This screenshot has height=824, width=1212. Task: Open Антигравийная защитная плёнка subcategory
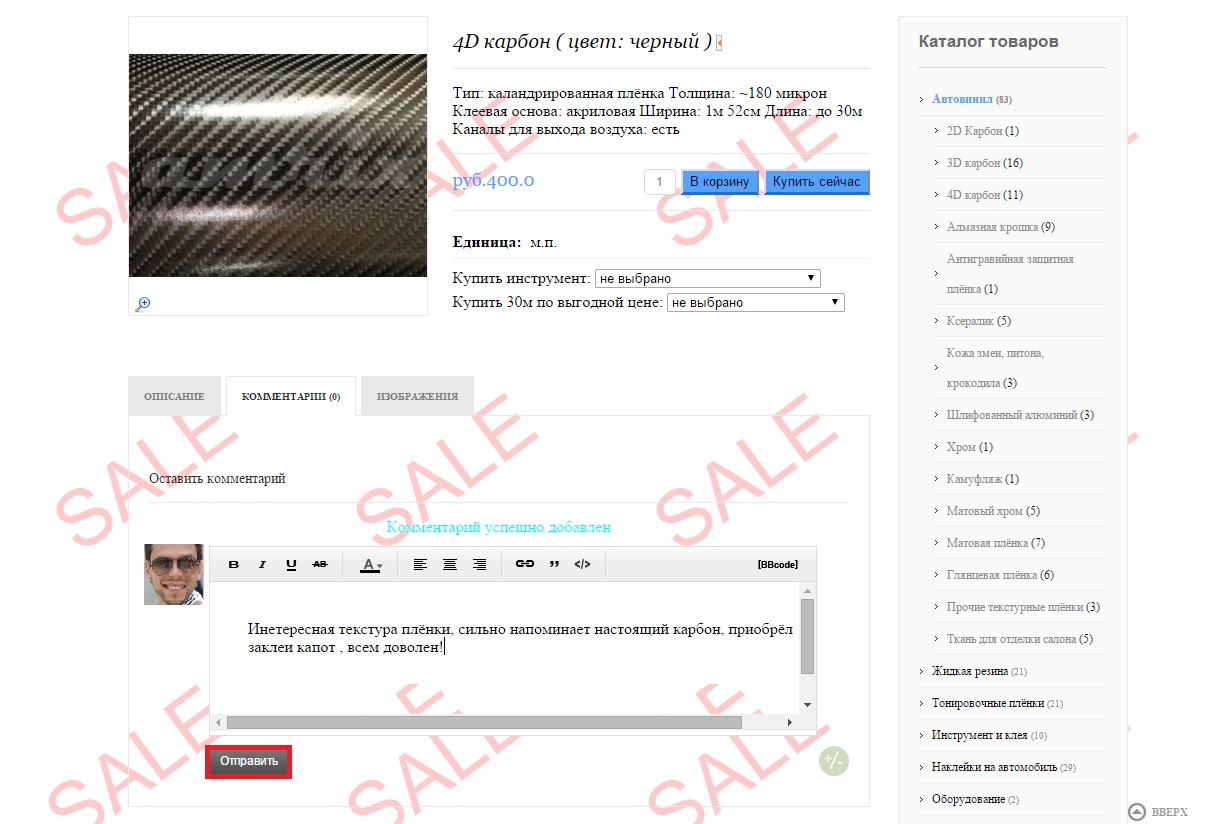tap(1010, 273)
